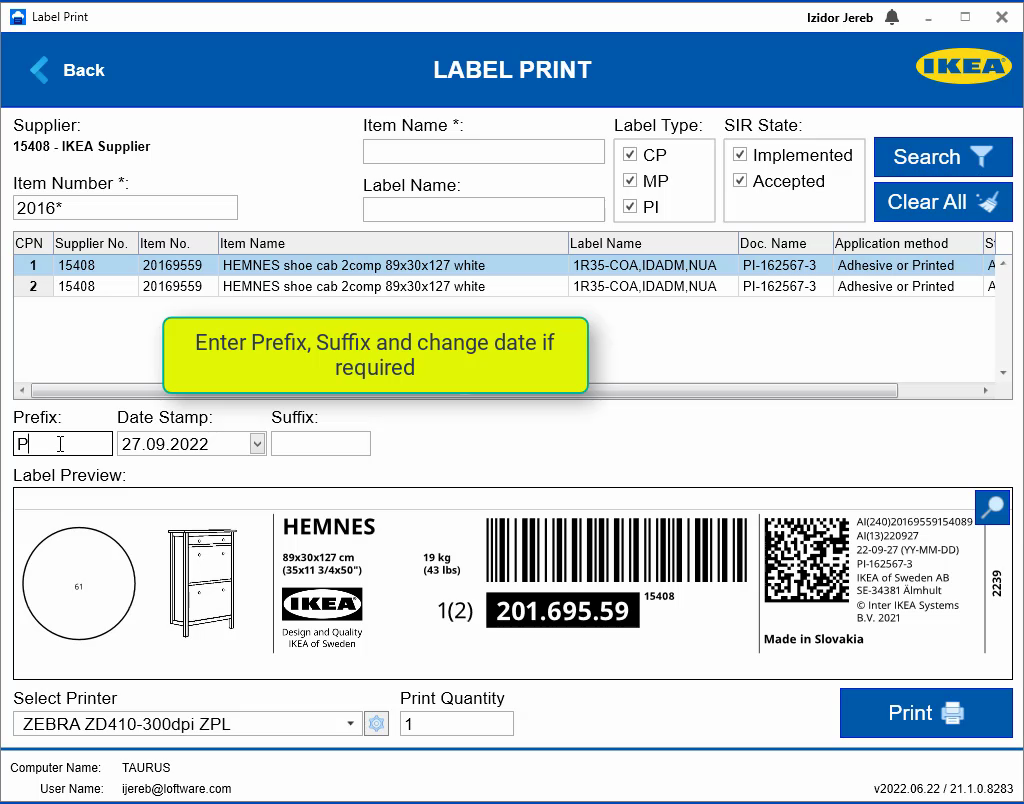This screenshot has height=804, width=1024.
Task: Open the Date Stamp dropdown arrow
Action: click(257, 444)
